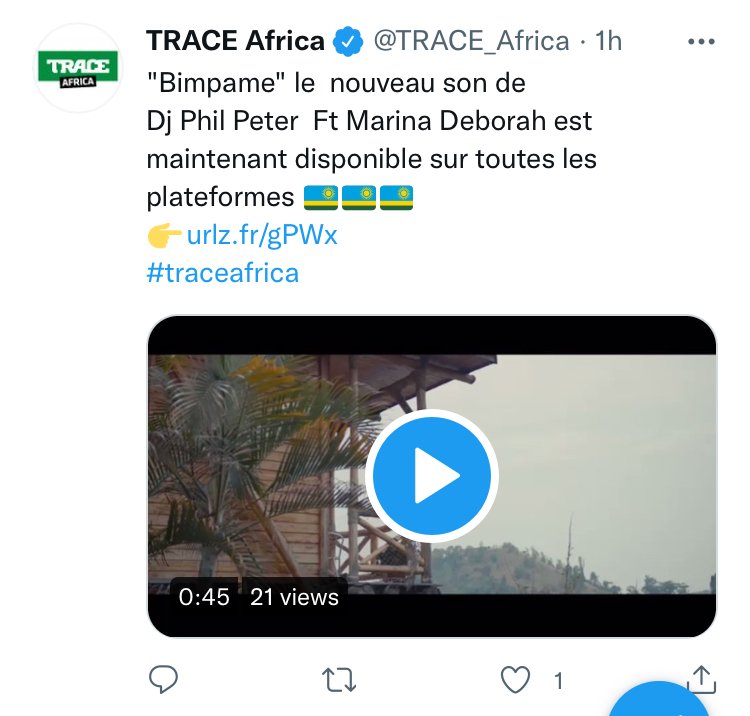750x716 pixels.
Task: Open the #traceafrica hashtag
Action: (x=222, y=272)
